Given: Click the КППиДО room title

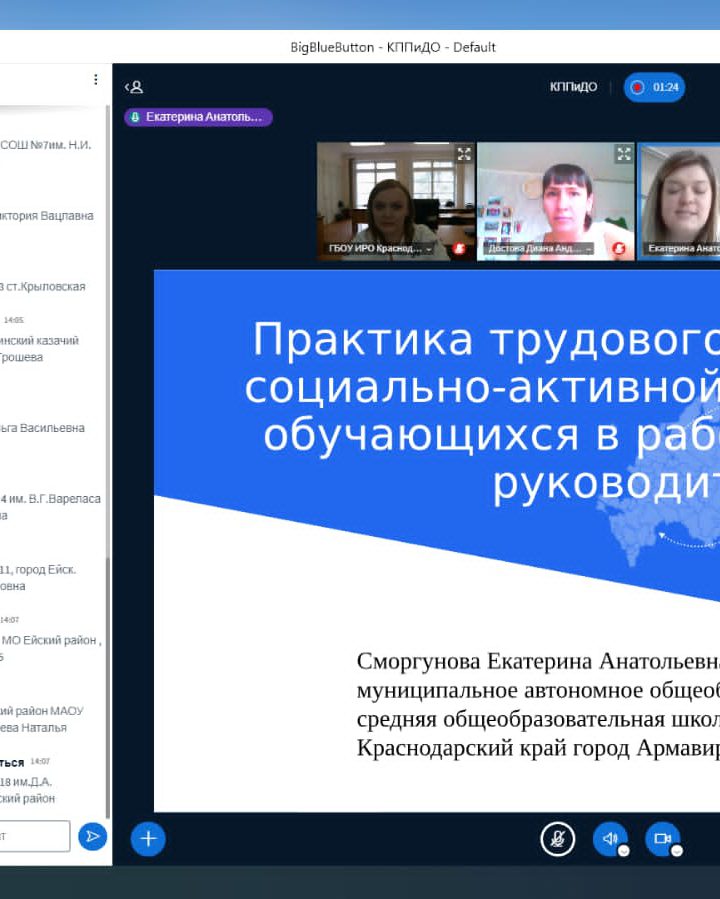Looking at the screenshot, I should 573,87.
